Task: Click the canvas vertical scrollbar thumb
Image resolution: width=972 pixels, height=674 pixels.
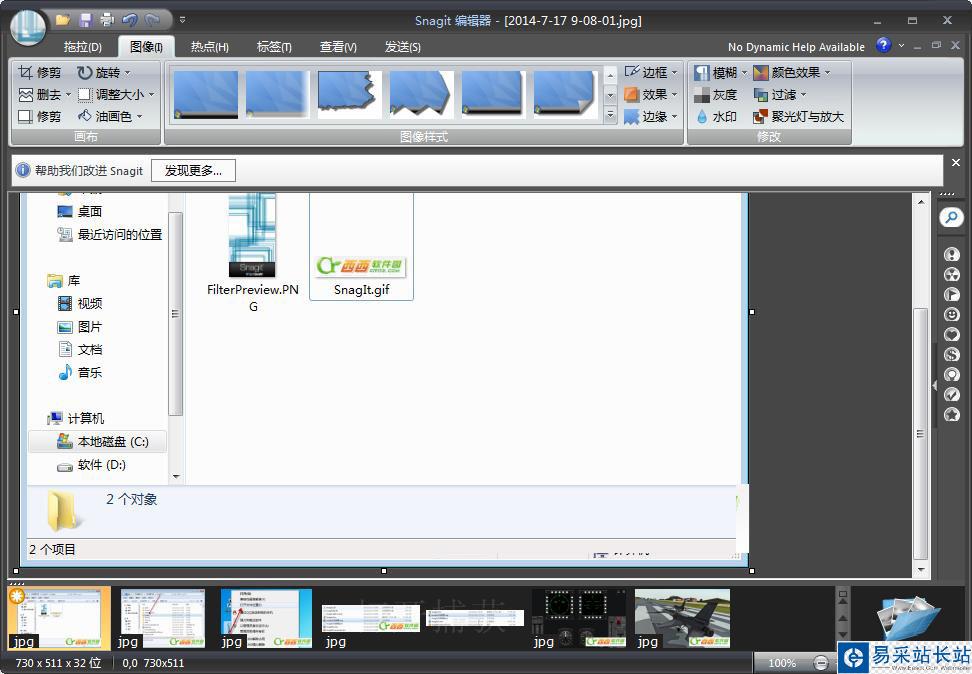Action: point(921,433)
